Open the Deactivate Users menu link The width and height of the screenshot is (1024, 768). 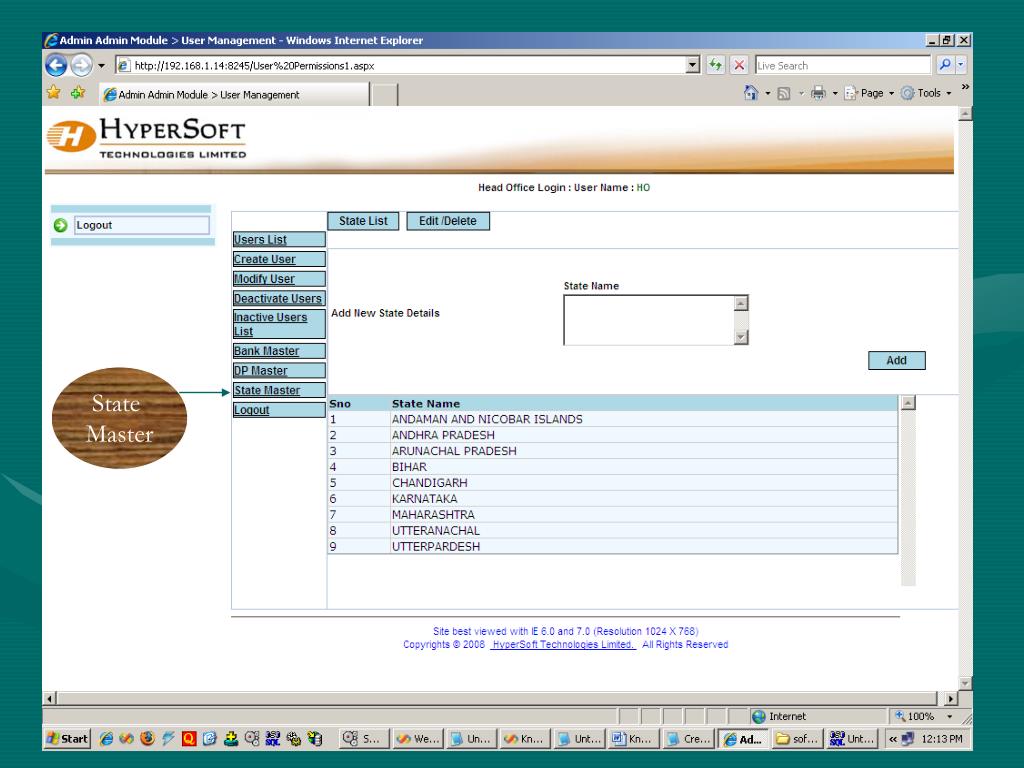point(280,298)
